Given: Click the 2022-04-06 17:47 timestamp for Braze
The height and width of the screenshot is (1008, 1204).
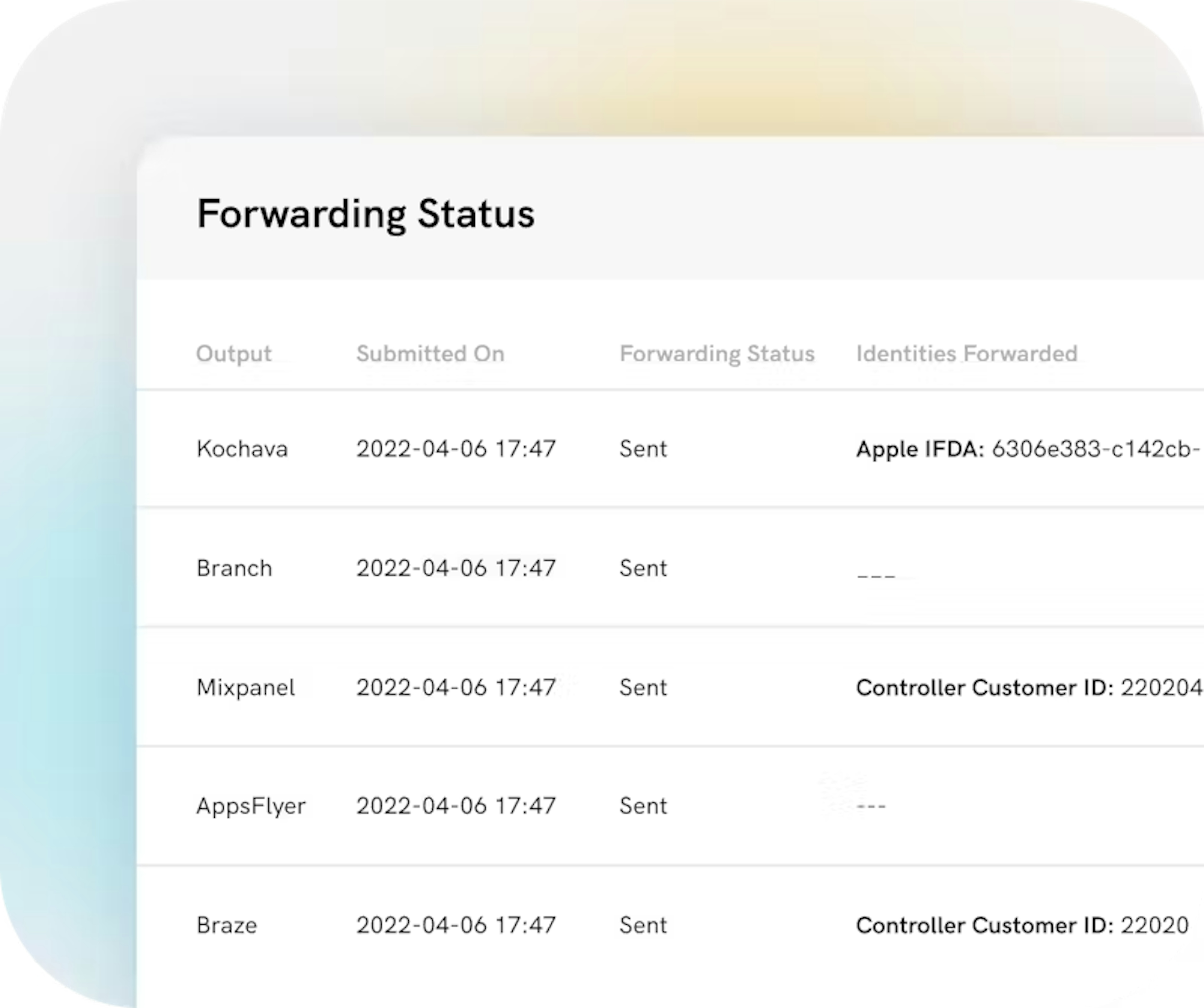Looking at the screenshot, I should click(x=455, y=924).
